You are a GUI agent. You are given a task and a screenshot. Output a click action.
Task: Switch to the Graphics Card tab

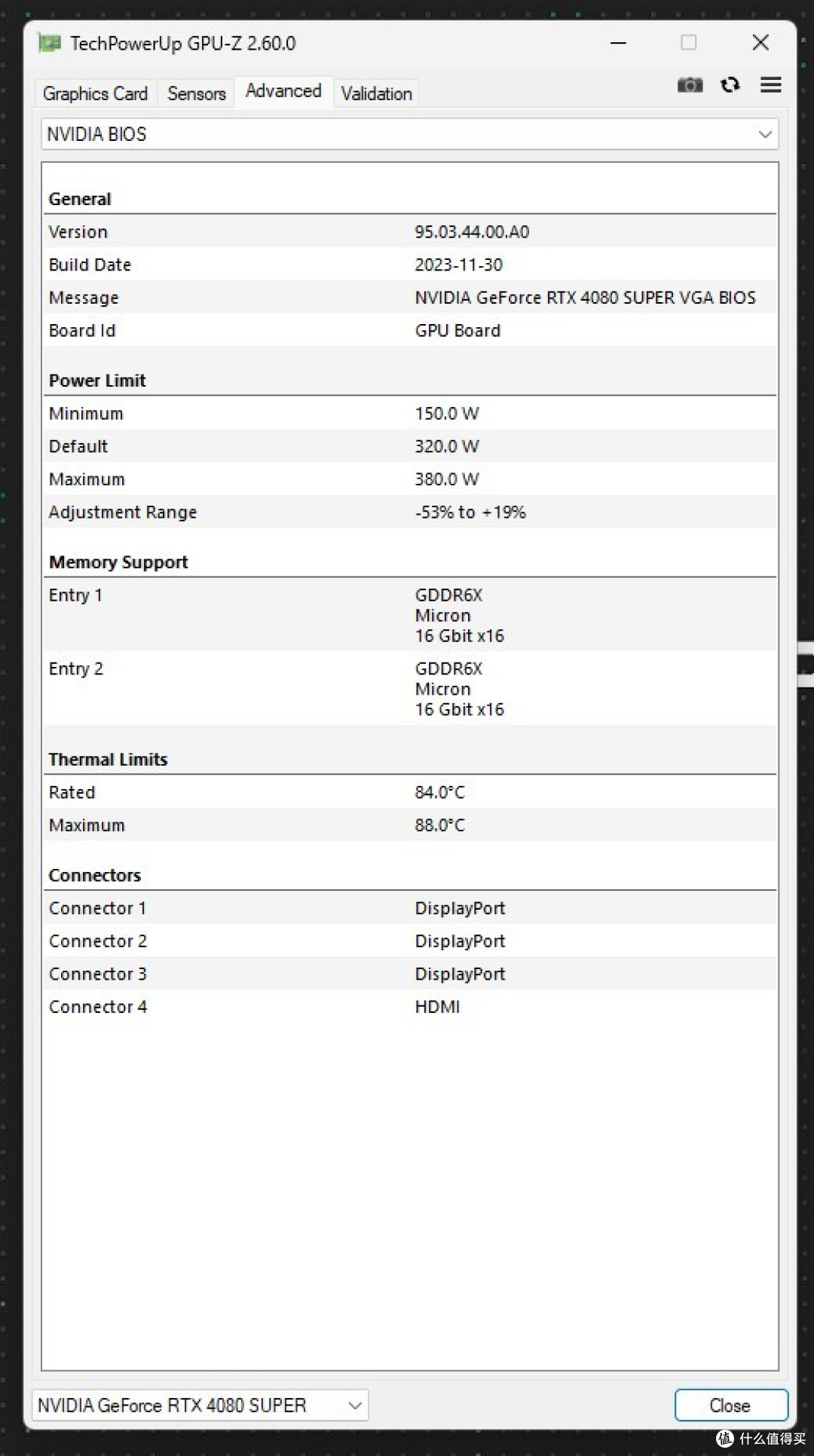[96, 93]
